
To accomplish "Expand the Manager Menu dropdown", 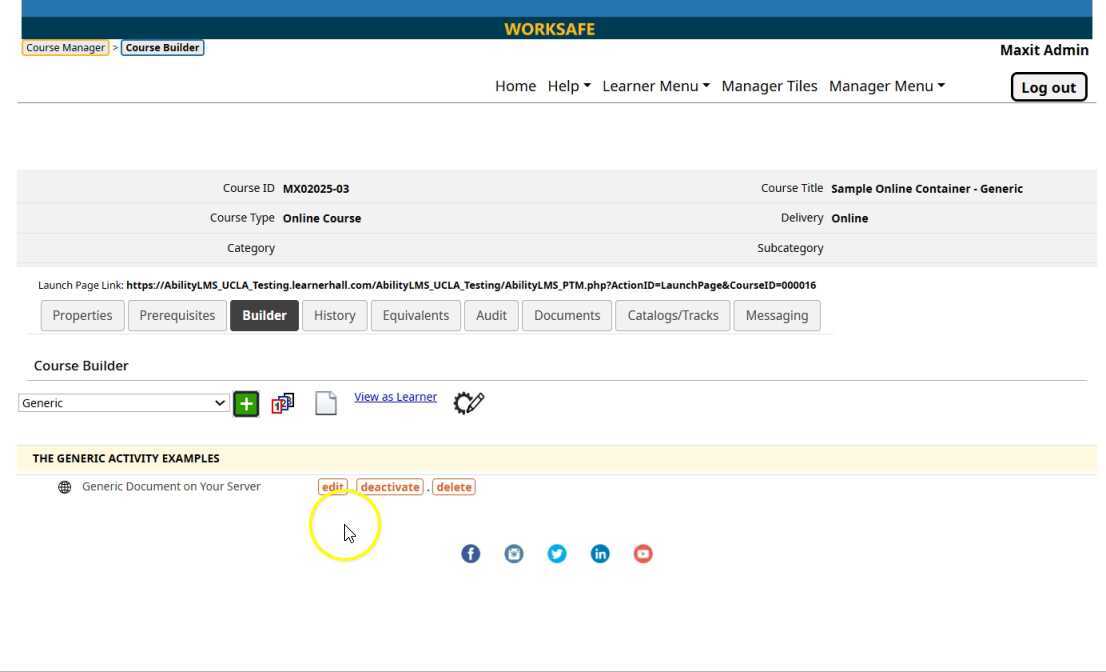I will tap(887, 86).
